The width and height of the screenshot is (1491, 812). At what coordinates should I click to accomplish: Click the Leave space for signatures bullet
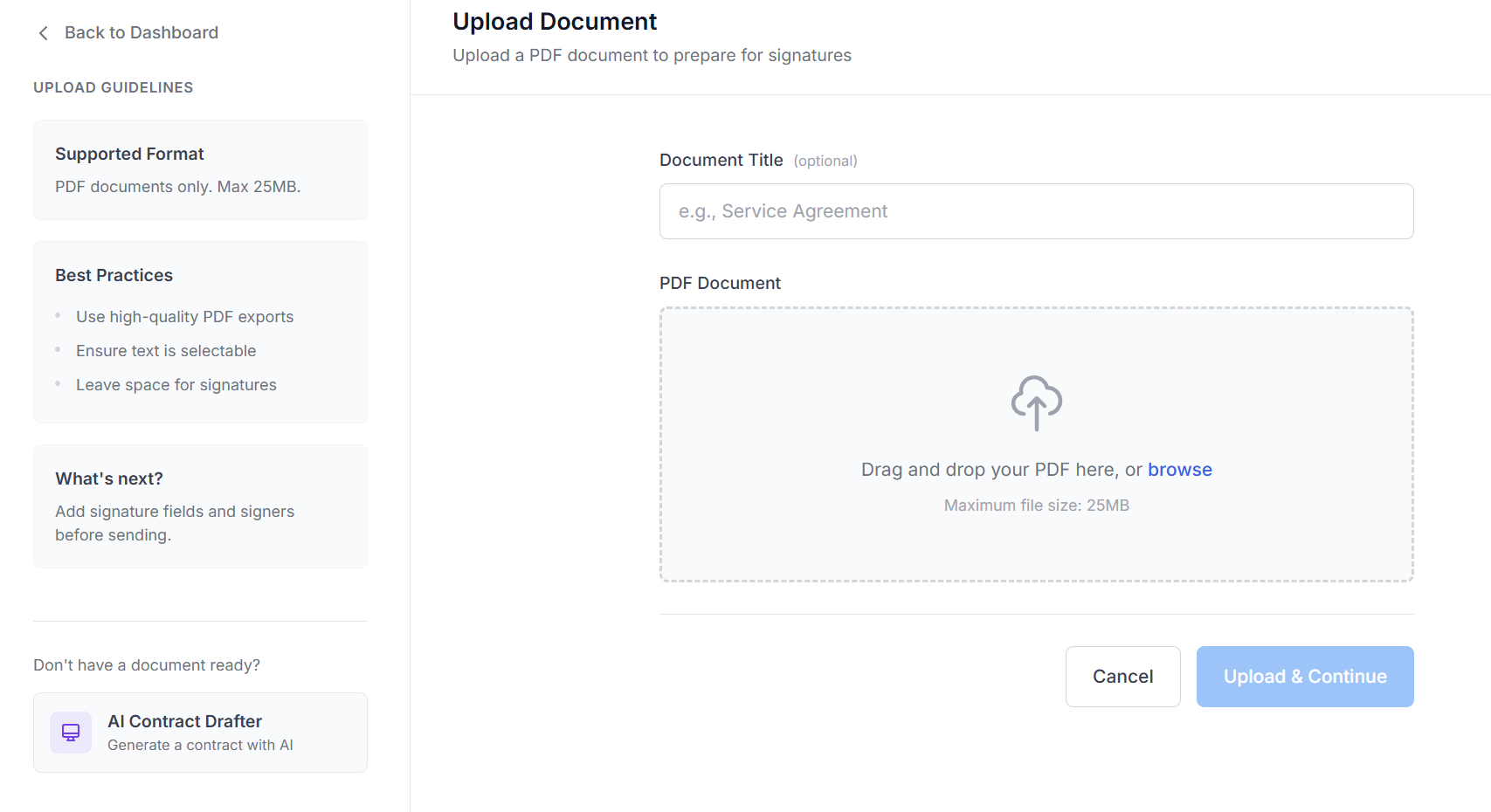tap(176, 385)
